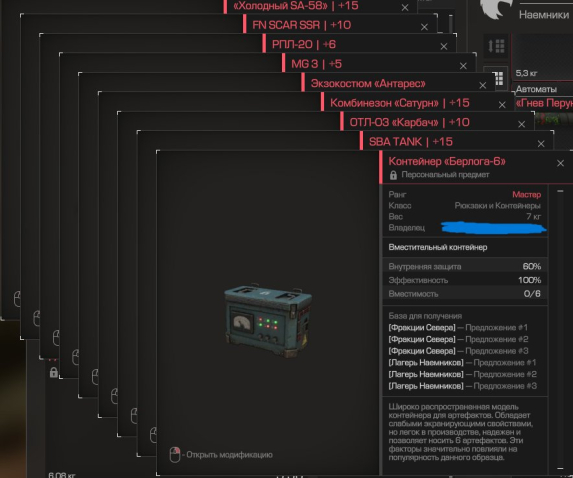The image size is (573, 478).
Task: Close the «Холодный SA-58» | +15 window
Action: pos(405,8)
